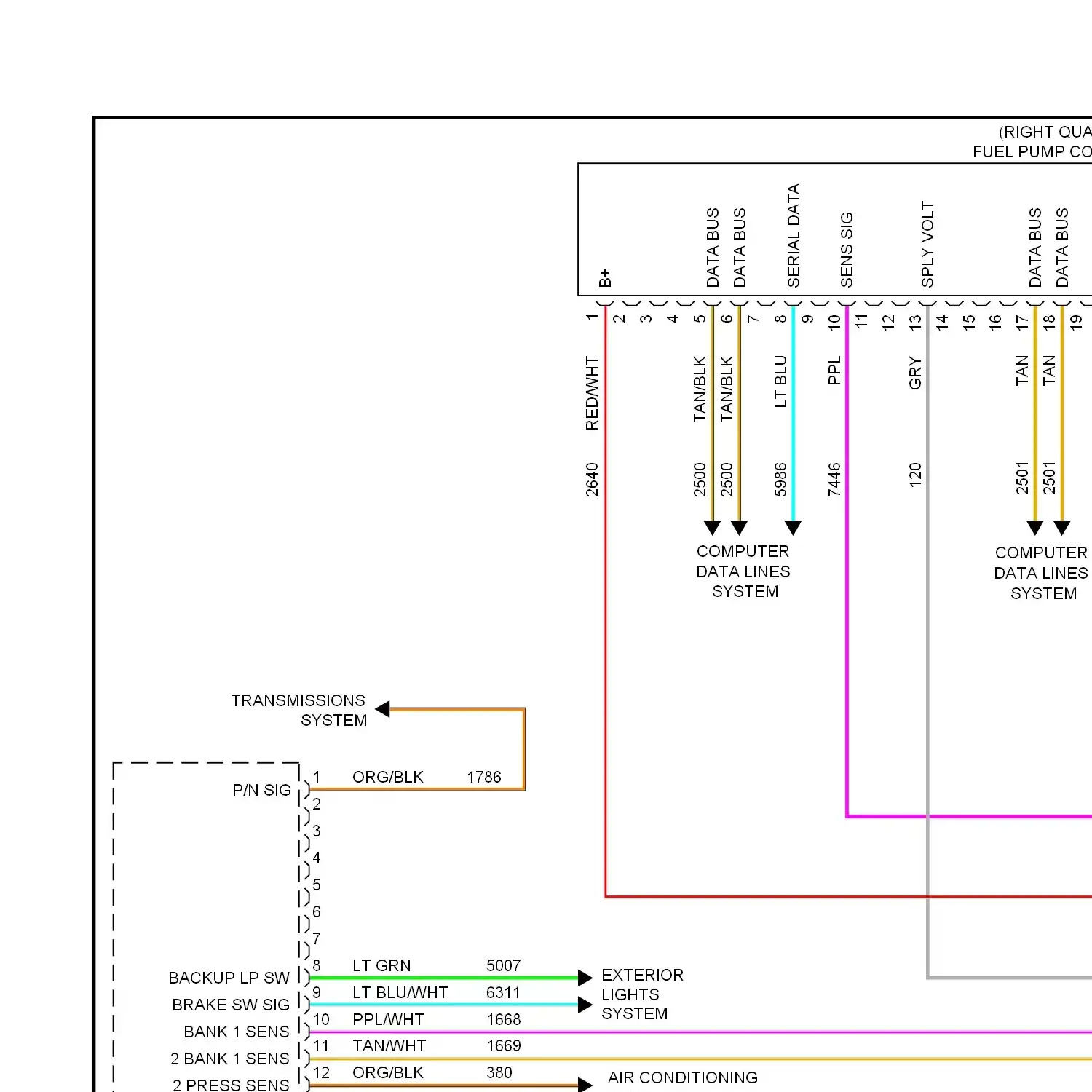The image size is (1092, 1092).
Task: Select circuit number 6311
Action: point(504,992)
